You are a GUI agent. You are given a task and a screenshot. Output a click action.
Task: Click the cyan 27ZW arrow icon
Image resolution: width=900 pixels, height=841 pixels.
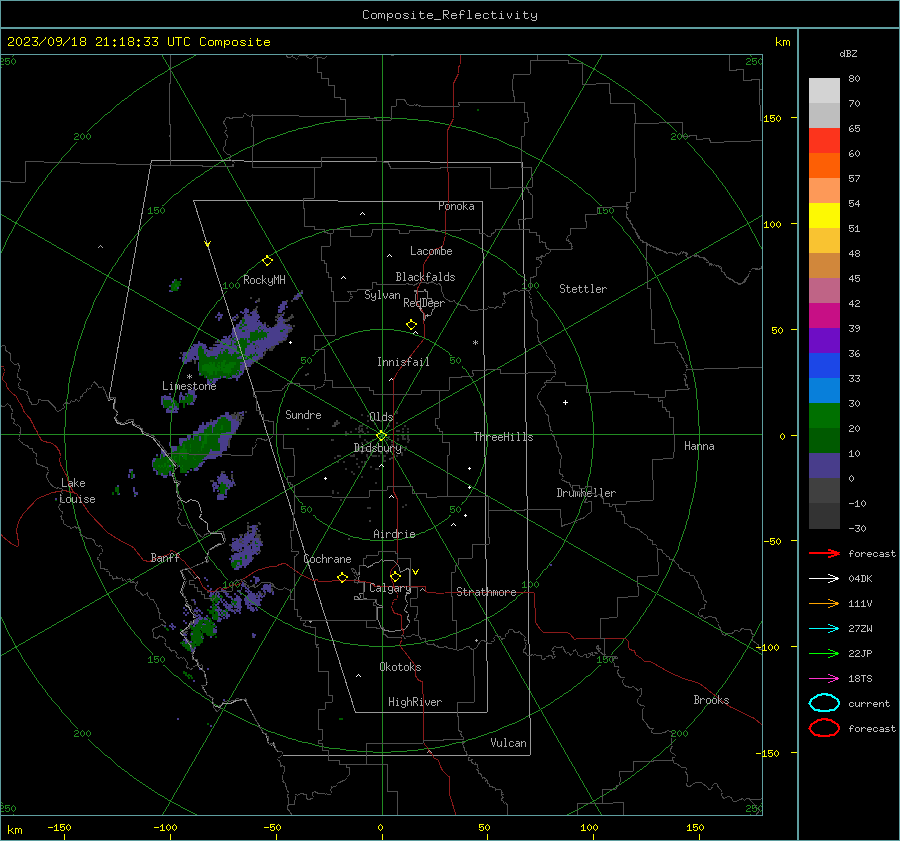click(x=824, y=629)
